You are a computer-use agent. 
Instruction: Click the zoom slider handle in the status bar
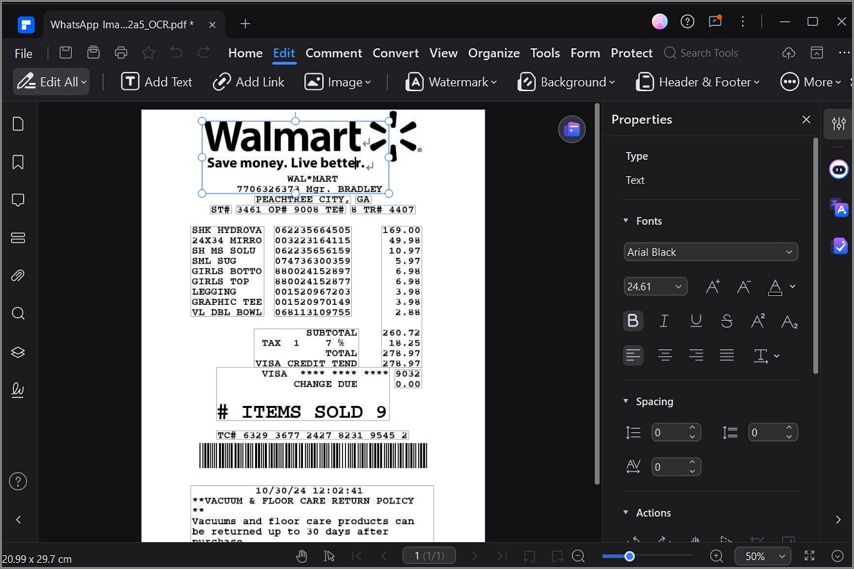pos(629,556)
